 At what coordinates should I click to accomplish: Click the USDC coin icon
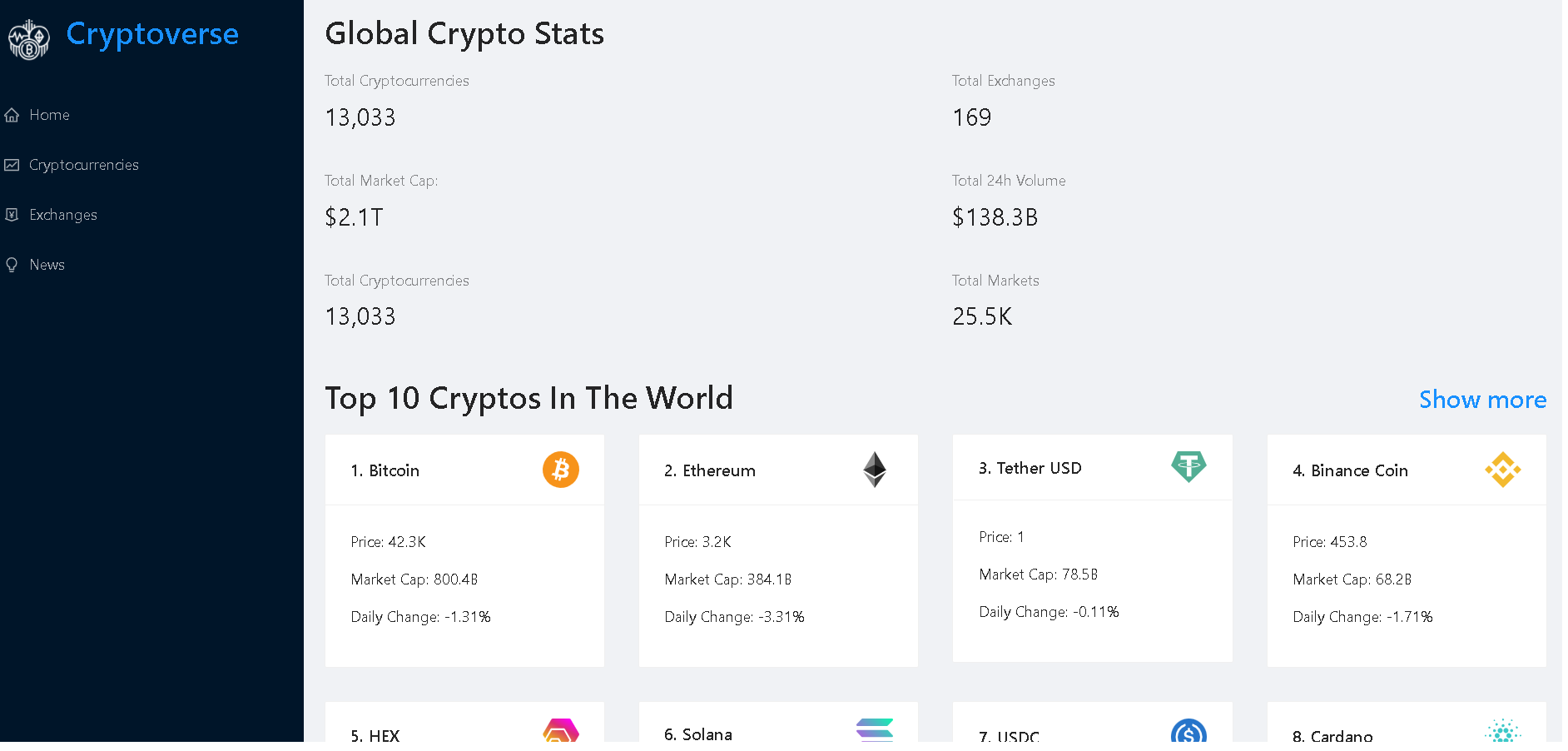point(1188,731)
